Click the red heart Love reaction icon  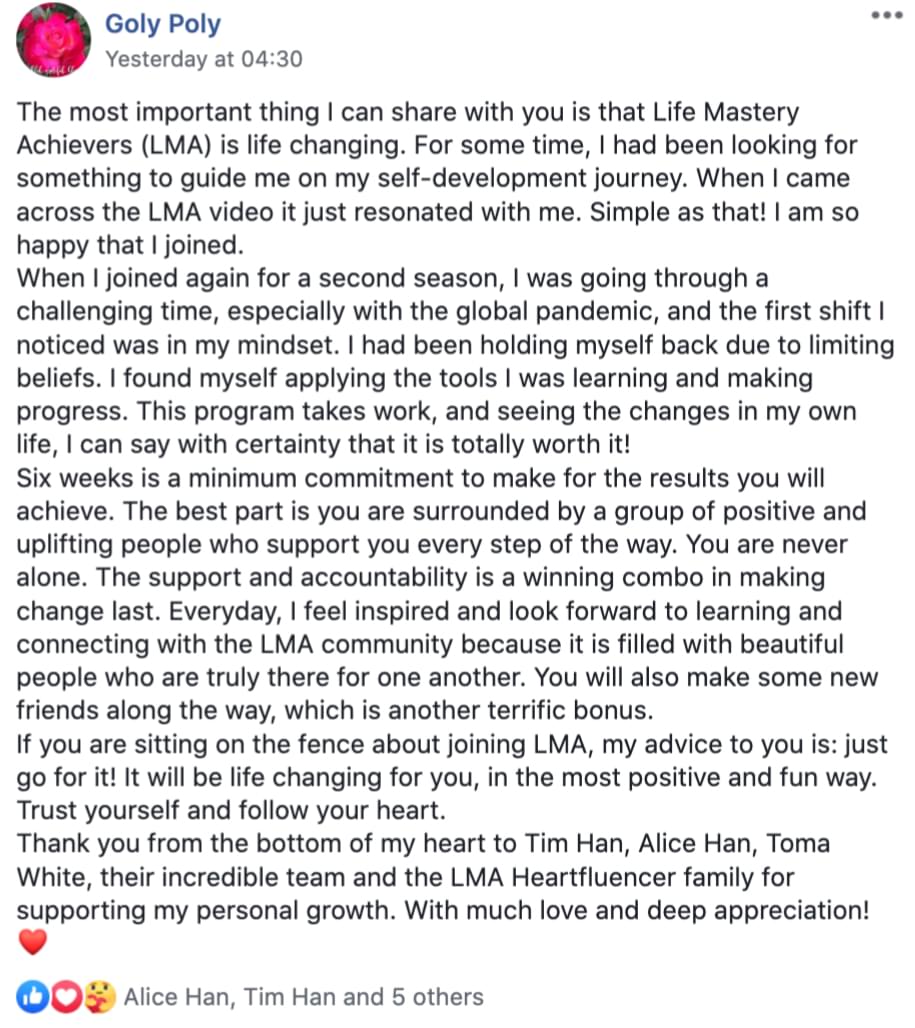point(66,997)
